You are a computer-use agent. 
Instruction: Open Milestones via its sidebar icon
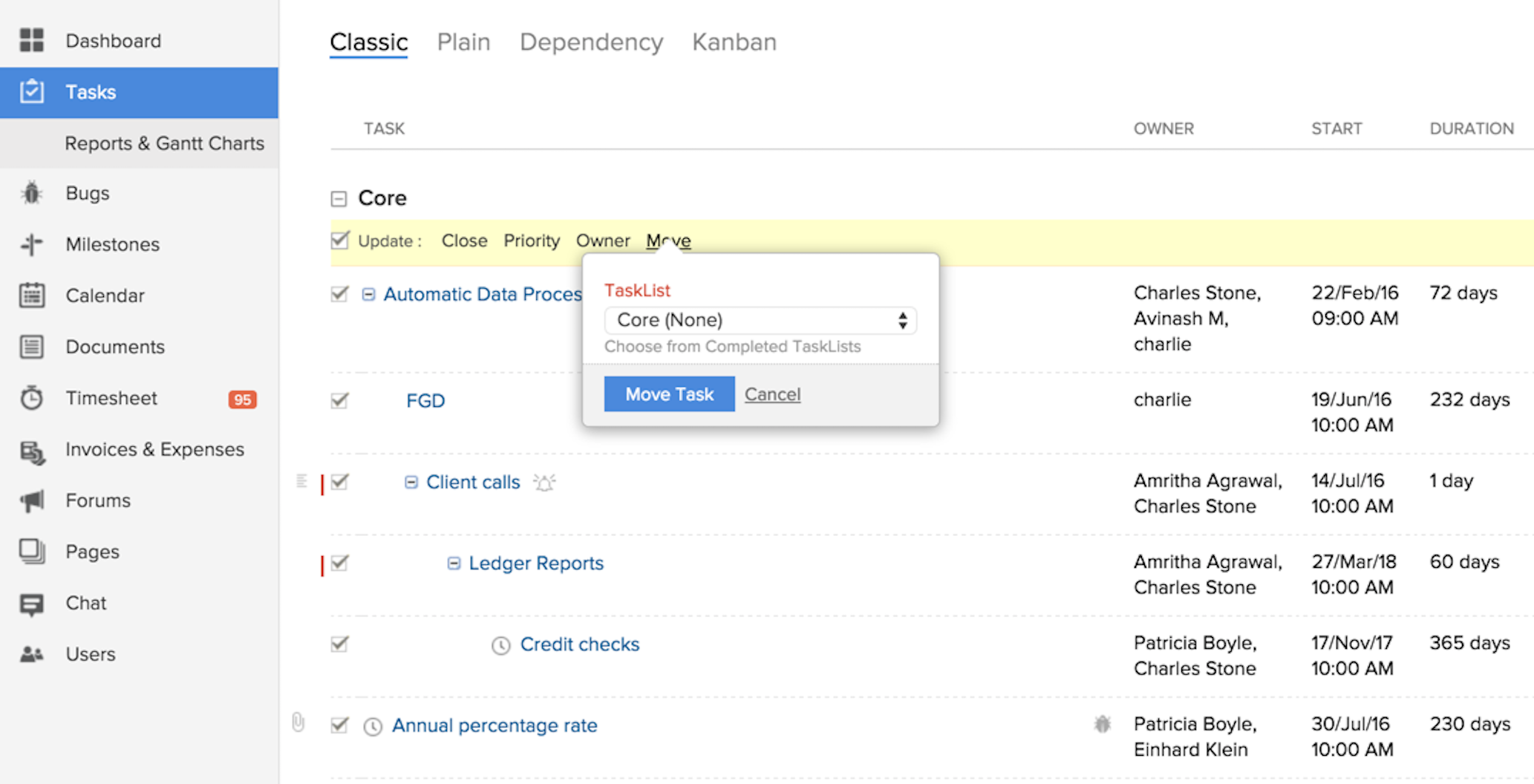click(x=31, y=244)
